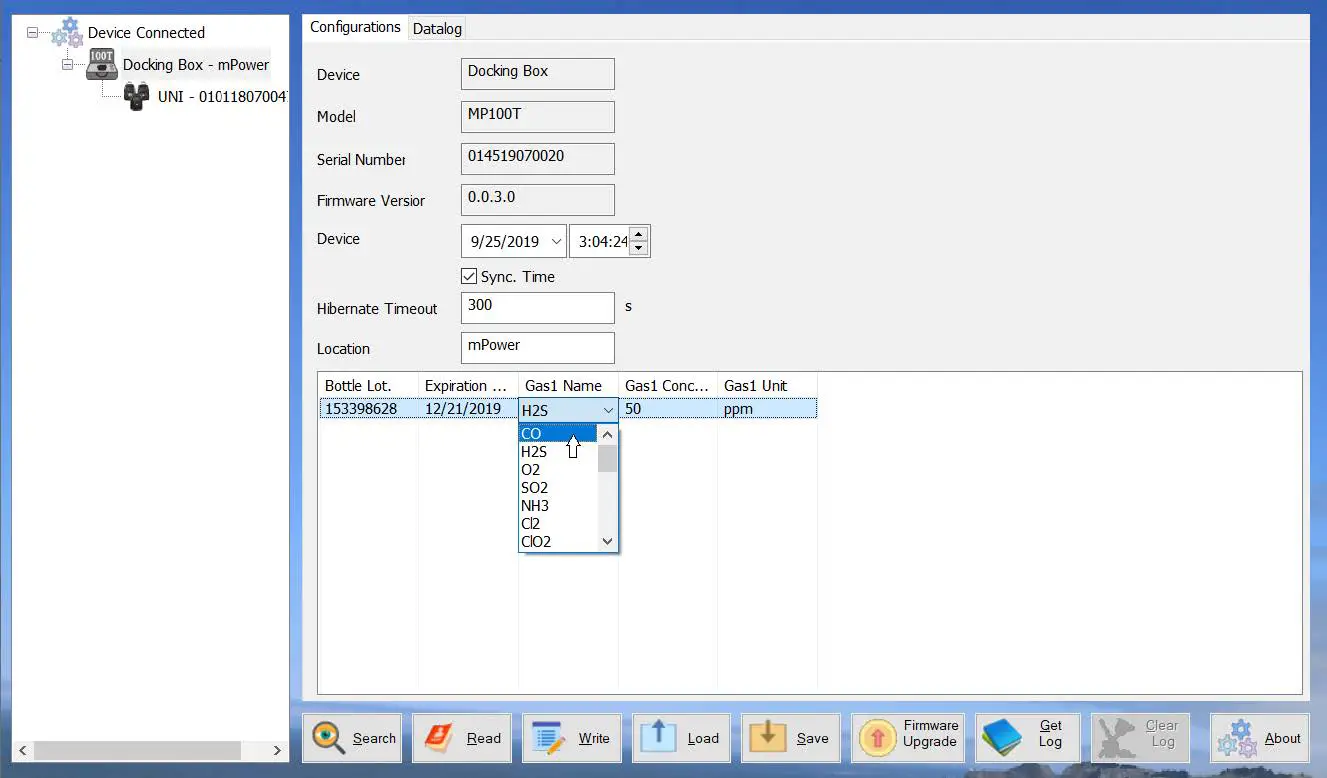Select the Configurations tab
Viewport: 1327px width, 778px height.
(x=355, y=27)
